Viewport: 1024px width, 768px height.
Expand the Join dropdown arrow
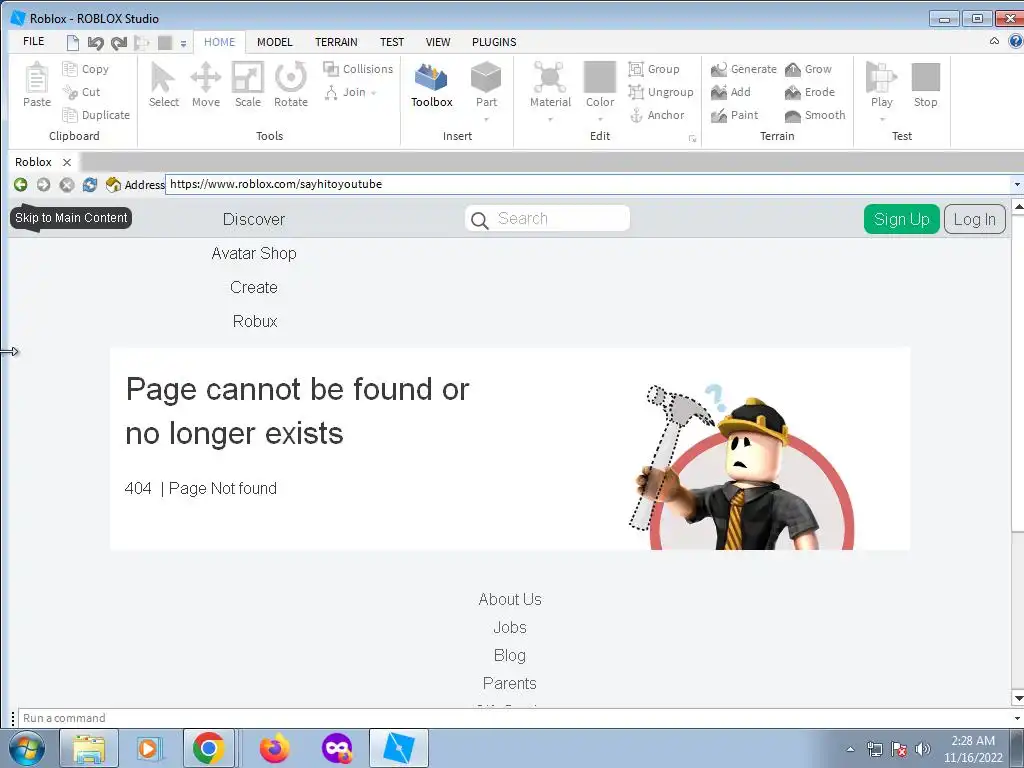[374, 93]
